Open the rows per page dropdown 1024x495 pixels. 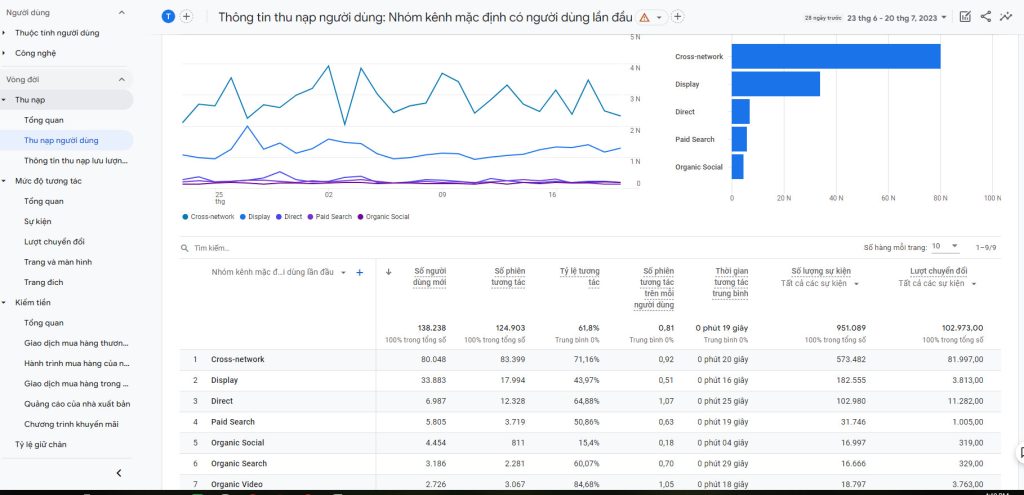coord(945,246)
